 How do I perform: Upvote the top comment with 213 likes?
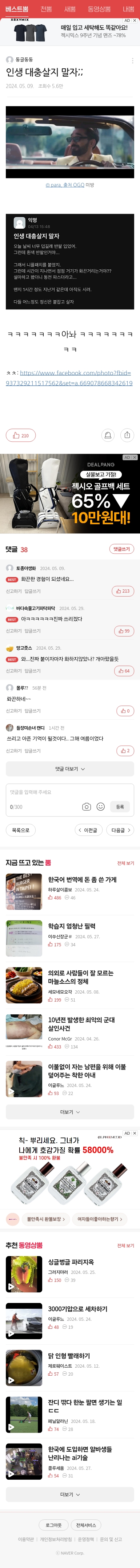[122, 590]
